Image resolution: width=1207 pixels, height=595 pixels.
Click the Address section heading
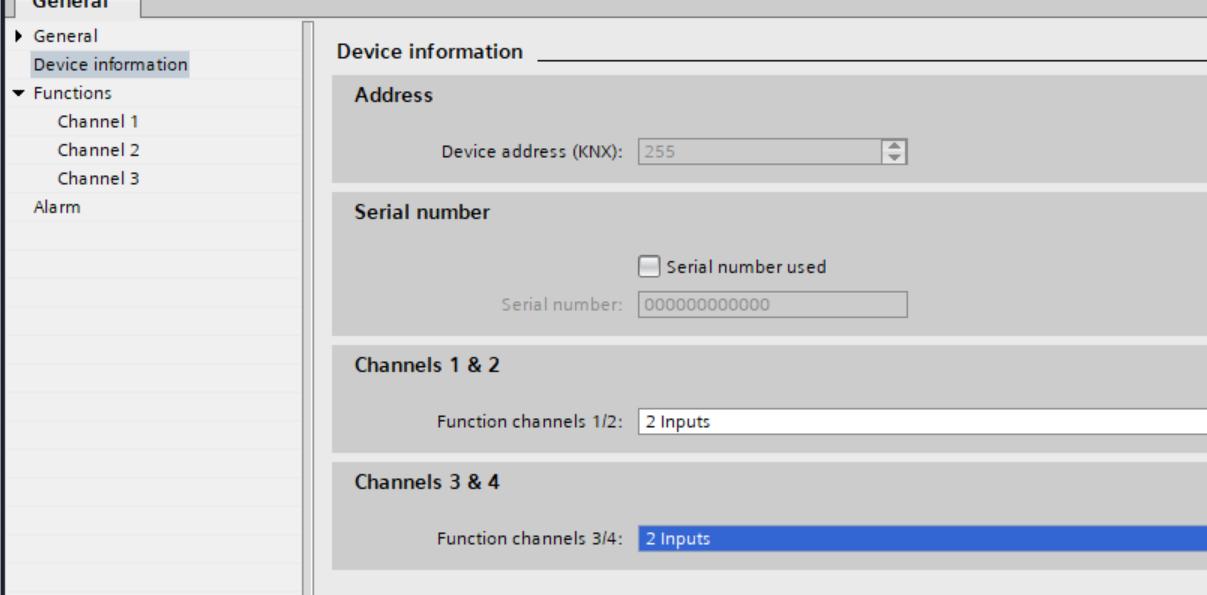point(394,95)
